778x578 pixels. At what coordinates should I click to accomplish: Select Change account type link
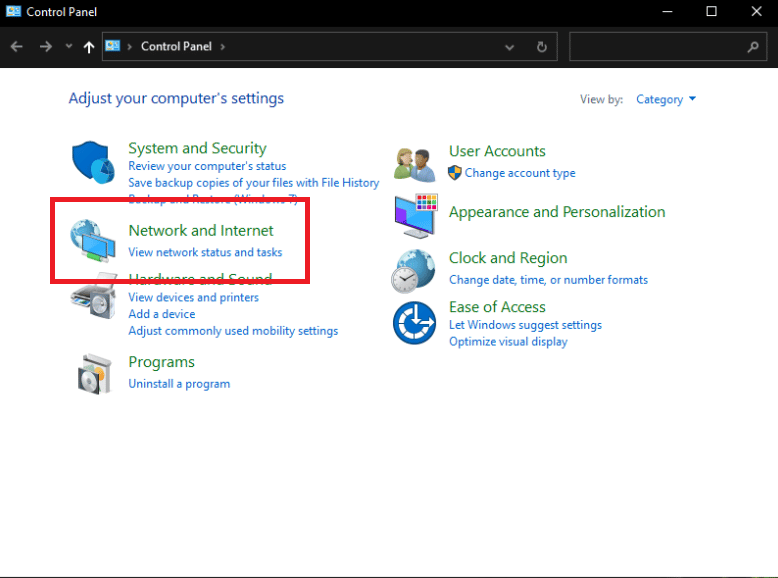coord(520,173)
